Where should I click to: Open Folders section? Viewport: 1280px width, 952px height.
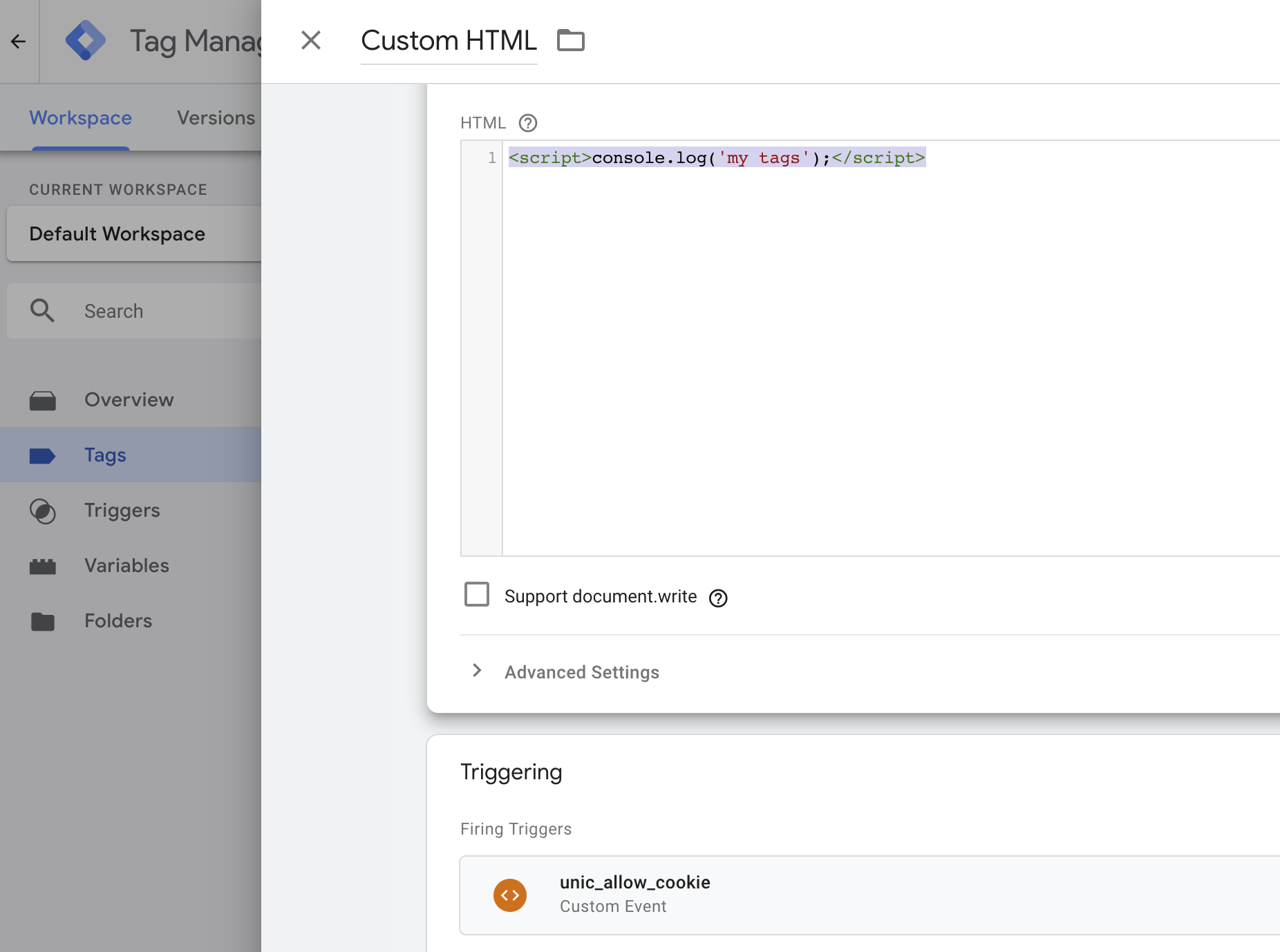pos(118,621)
